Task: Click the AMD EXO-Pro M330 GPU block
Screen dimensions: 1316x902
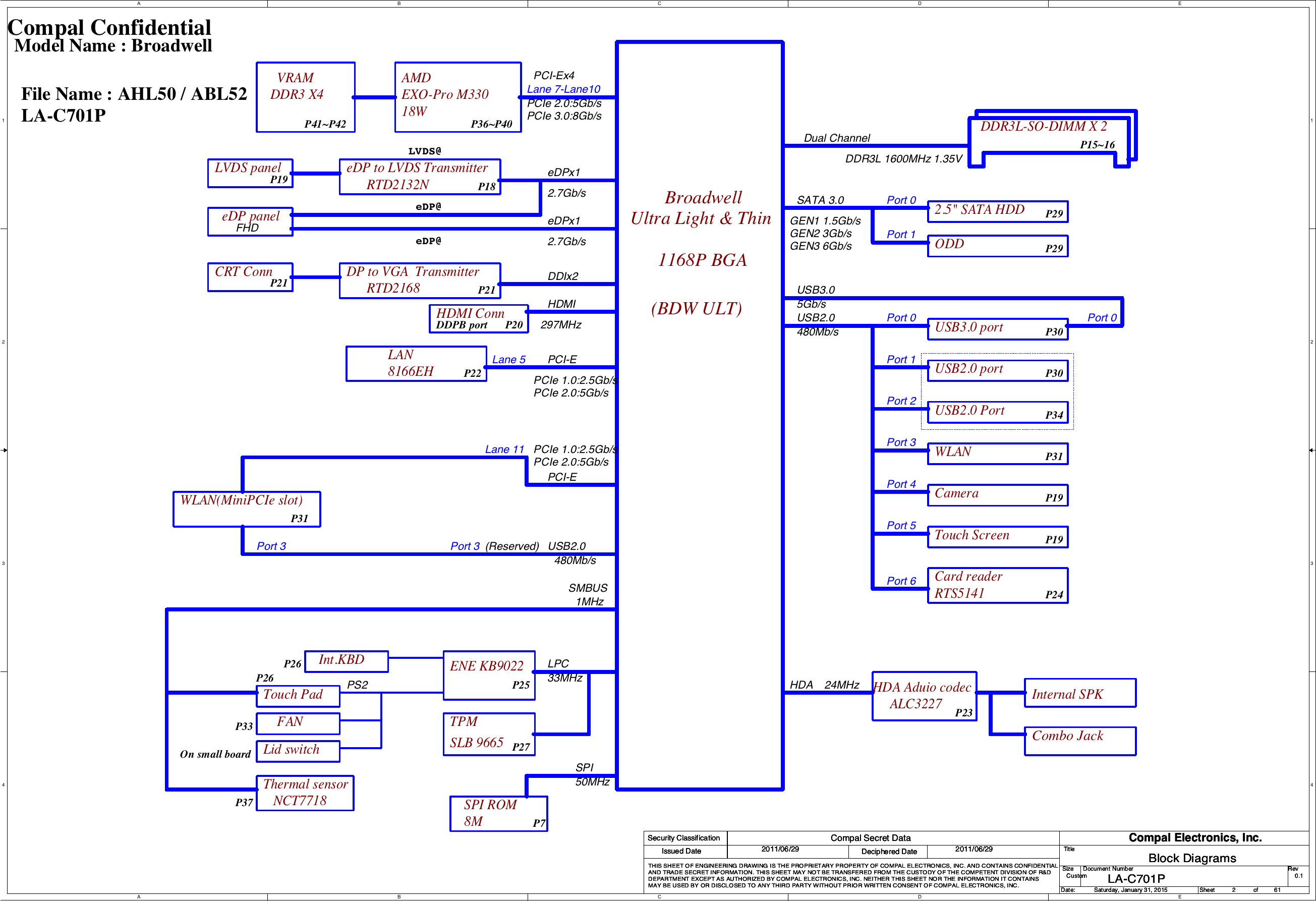Action: [457, 97]
